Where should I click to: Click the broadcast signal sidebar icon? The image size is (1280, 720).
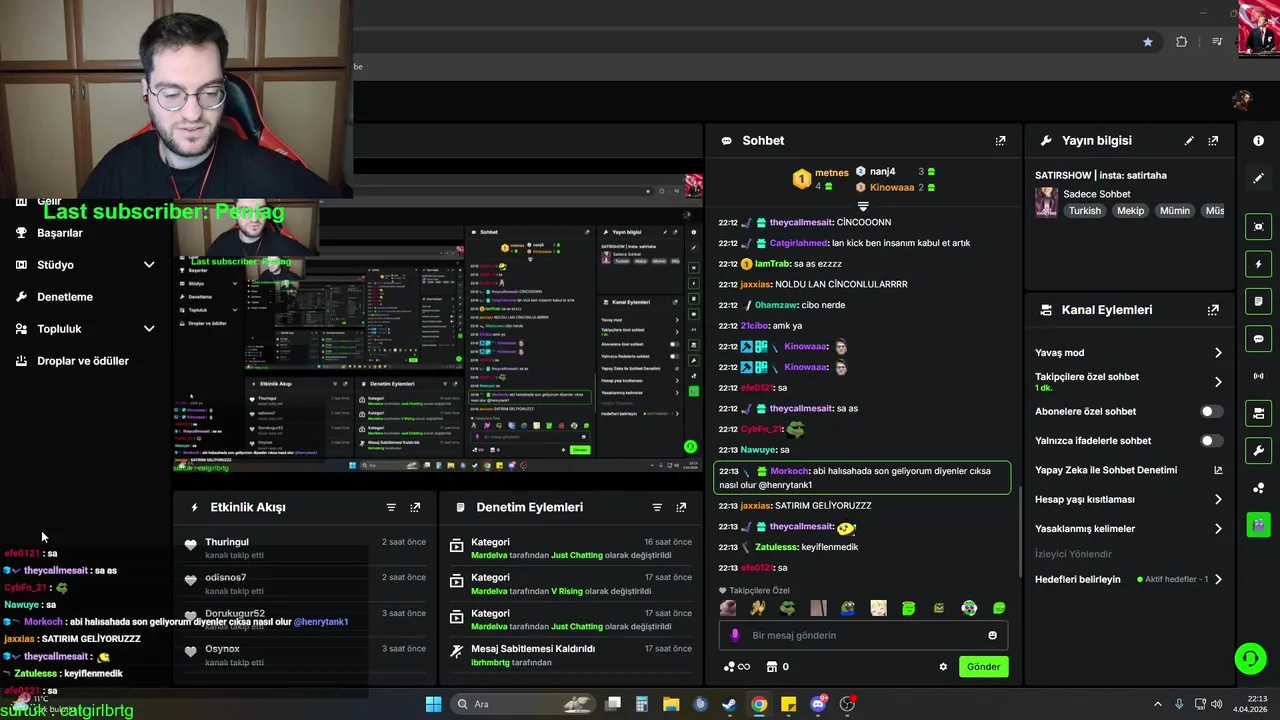coord(1258,376)
